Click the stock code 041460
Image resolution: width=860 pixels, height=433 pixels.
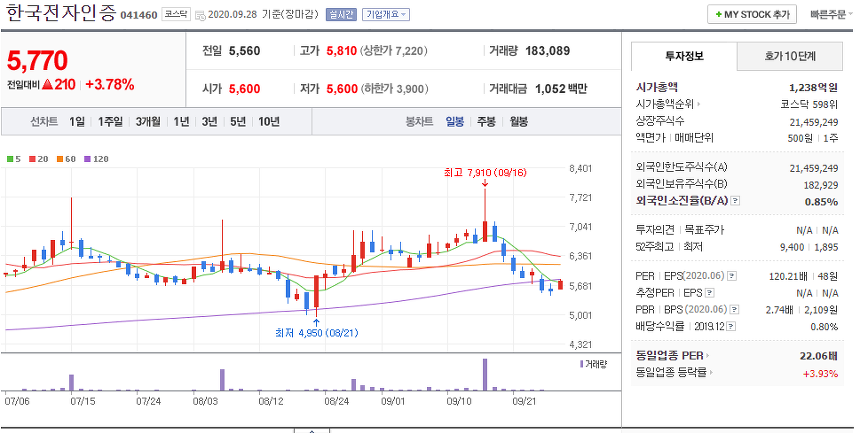[x=139, y=15]
